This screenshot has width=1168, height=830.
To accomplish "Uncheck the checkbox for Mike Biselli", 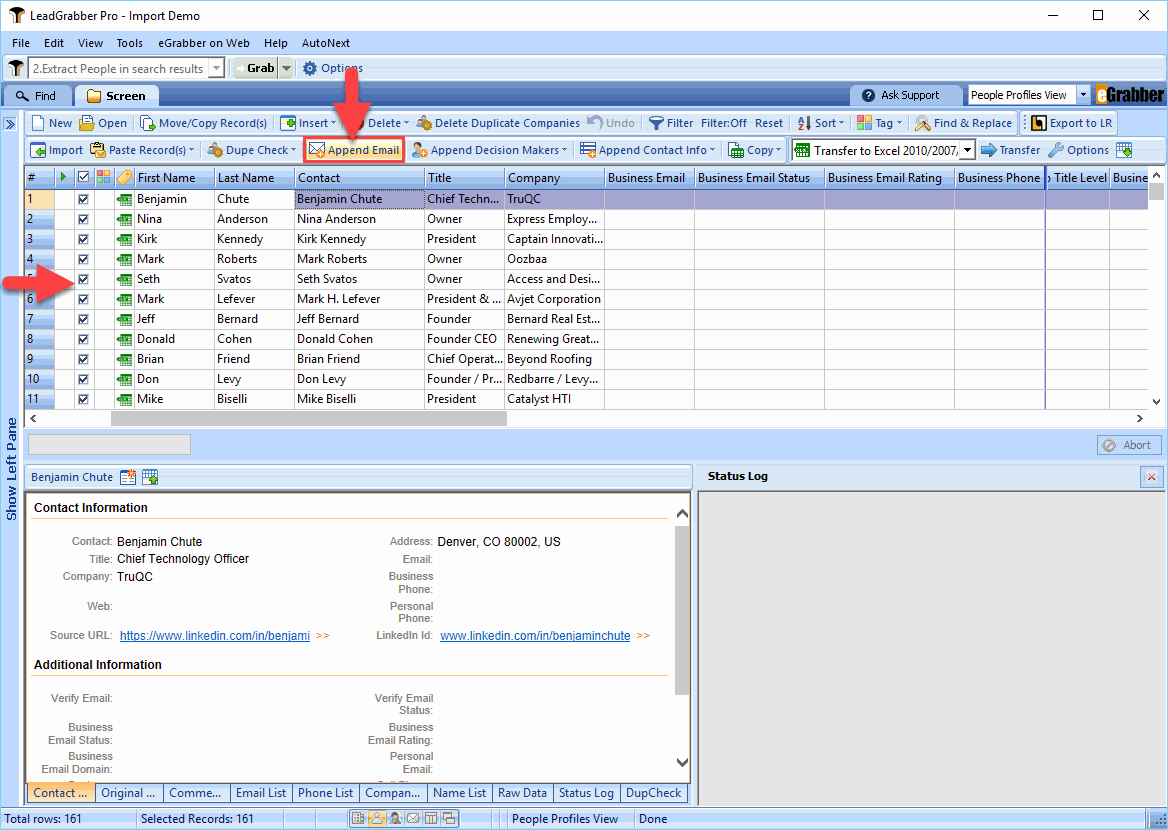I will click(x=83, y=399).
